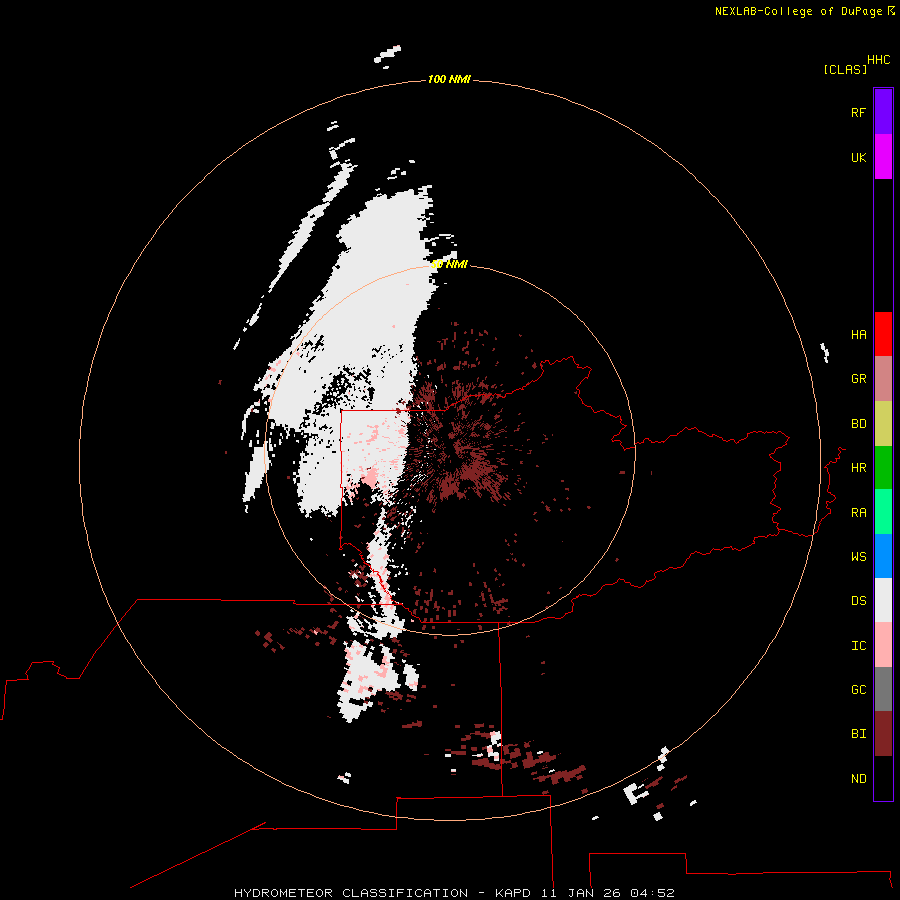The width and height of the screenshot is (900, 900).
Task: Click the red HA legend swatch
Action: pyautogui.click(x=883, y=334)
